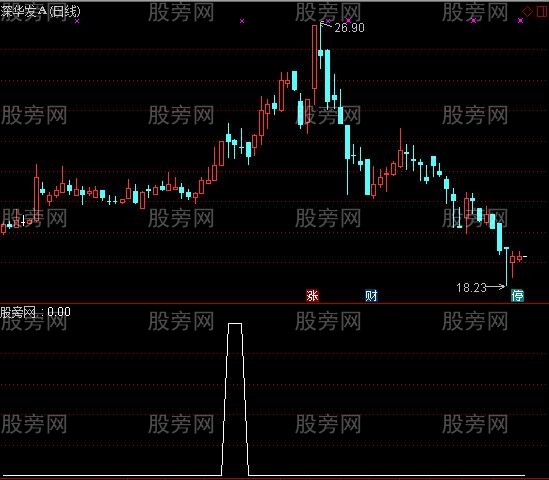Screen dimensions: 549x480
Task: Open the blue 财 financial marker
Action: pyautogui.click(x=371, y=296)
